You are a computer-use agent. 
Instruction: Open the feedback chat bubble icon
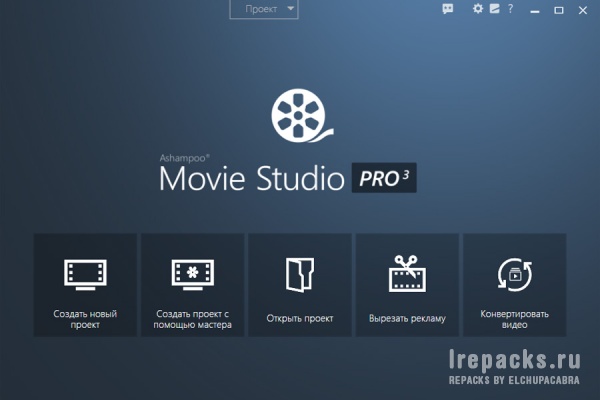(x=448, y=8)
